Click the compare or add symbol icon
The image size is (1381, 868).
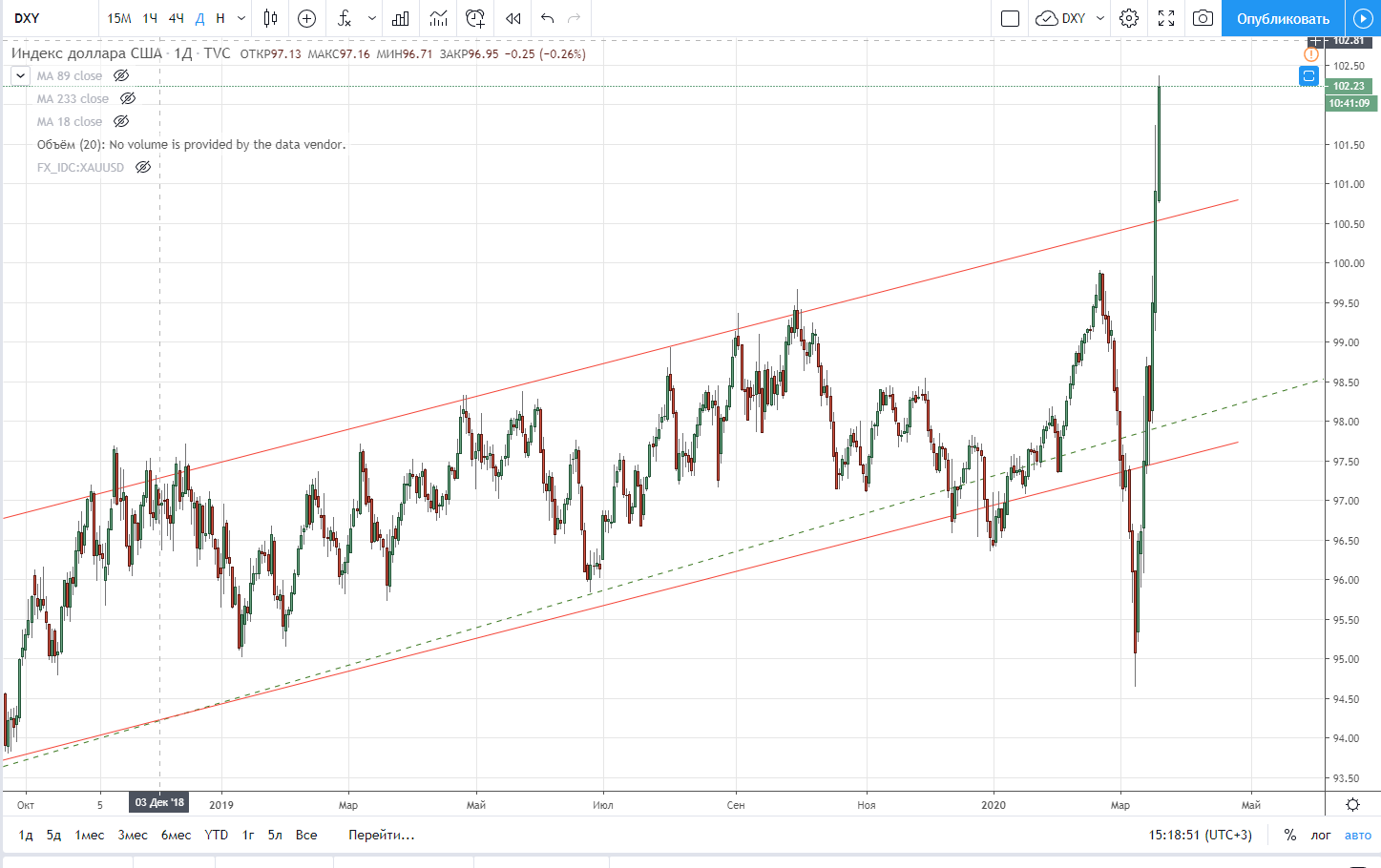click(306, 18)
